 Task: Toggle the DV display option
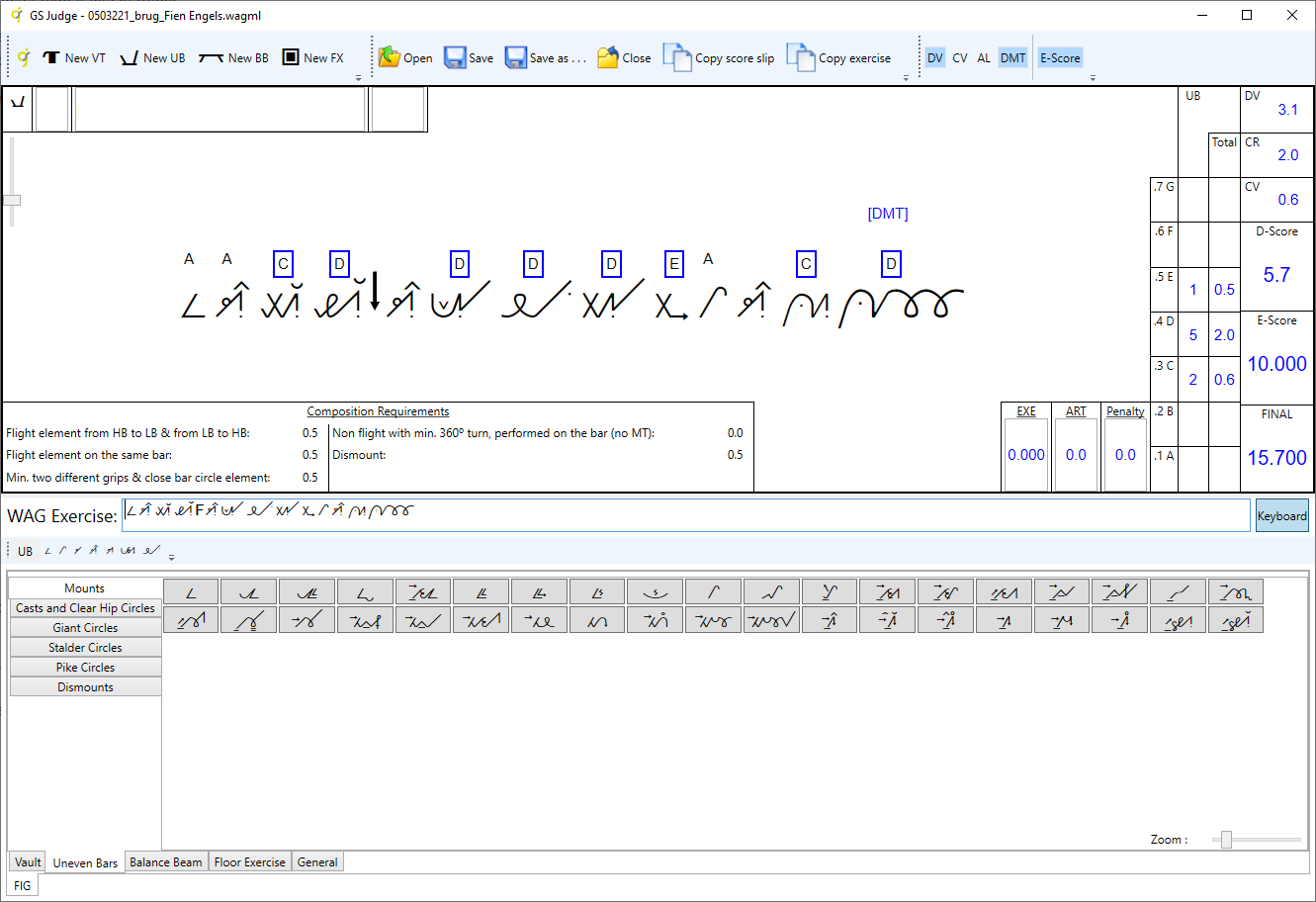point(934,57)
